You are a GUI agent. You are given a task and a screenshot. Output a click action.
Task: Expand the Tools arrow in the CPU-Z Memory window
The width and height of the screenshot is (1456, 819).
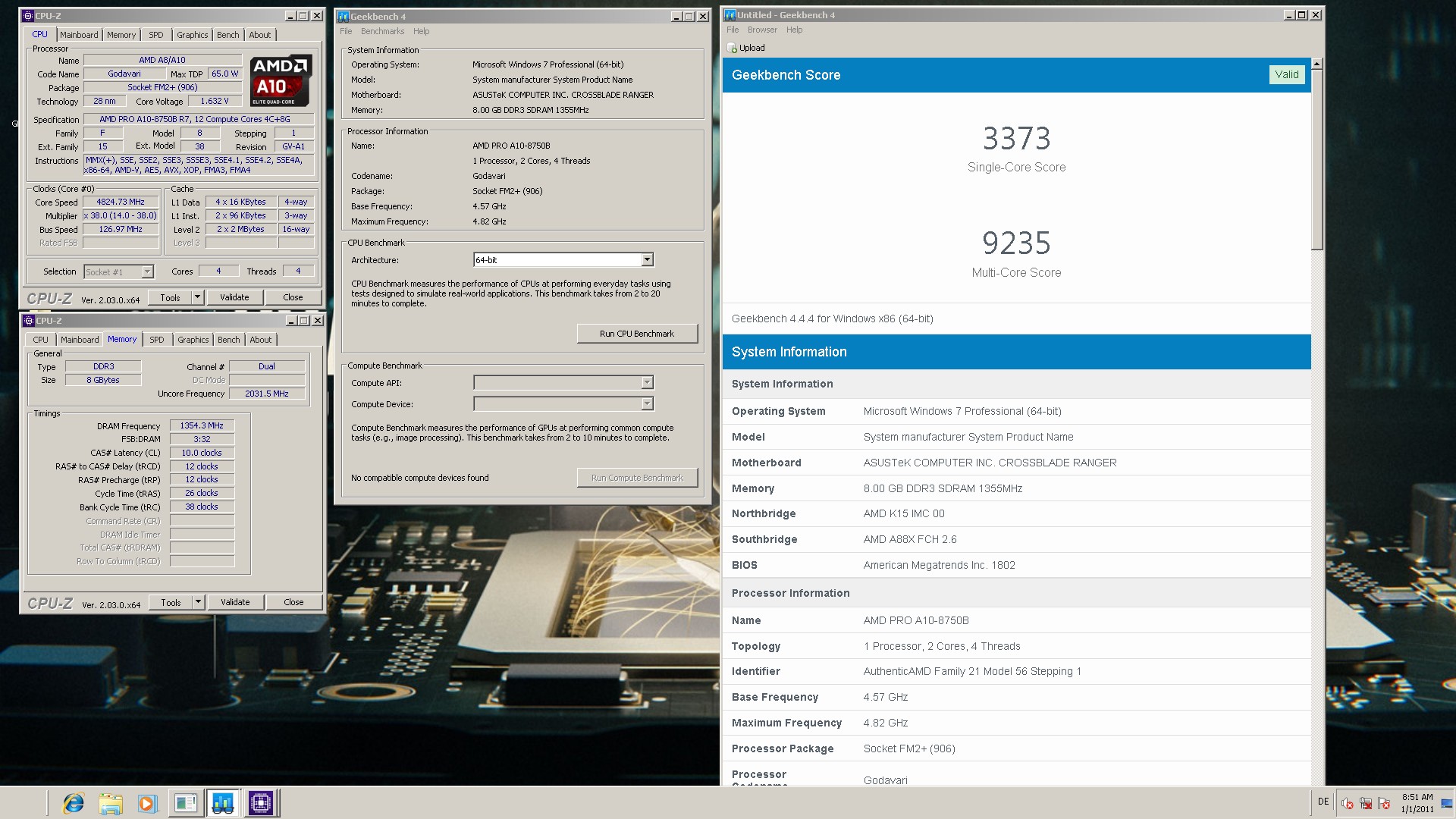point(198,602)
